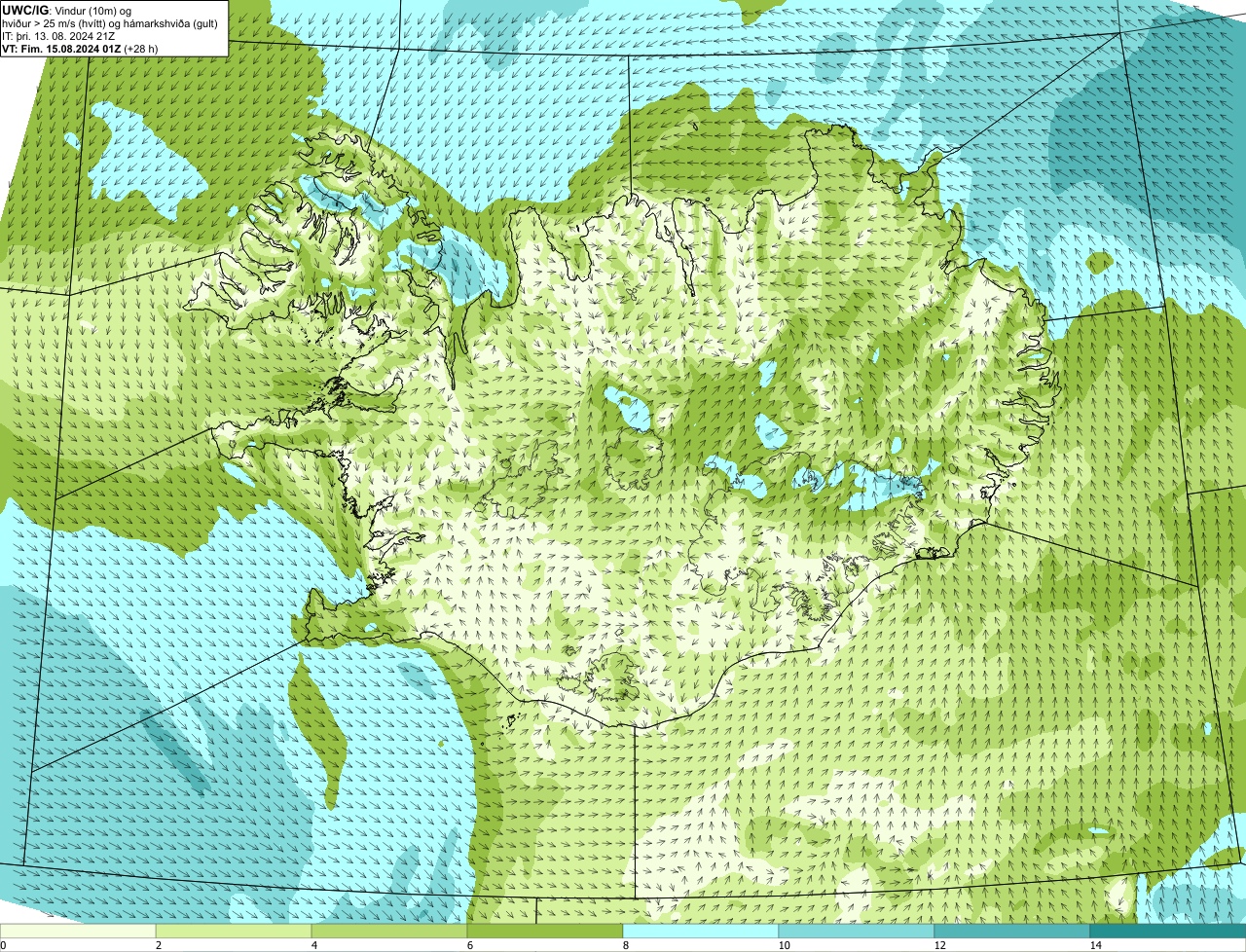Click the 'IT: þri. 13. 08. 2024 21Z' line
This screenshot has height=952, width=1246.
59,35
